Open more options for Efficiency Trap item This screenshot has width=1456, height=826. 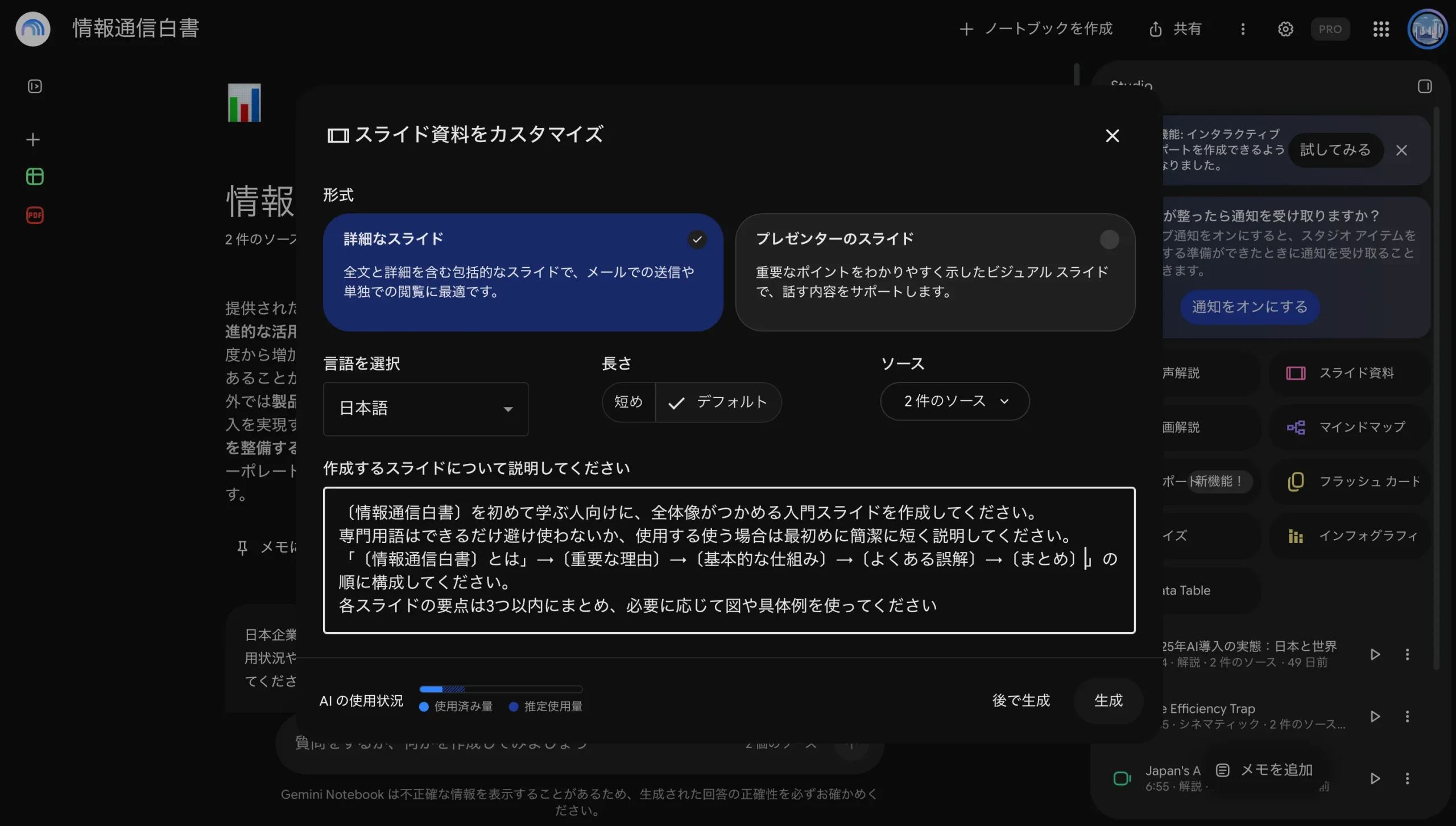[1407, 716]
